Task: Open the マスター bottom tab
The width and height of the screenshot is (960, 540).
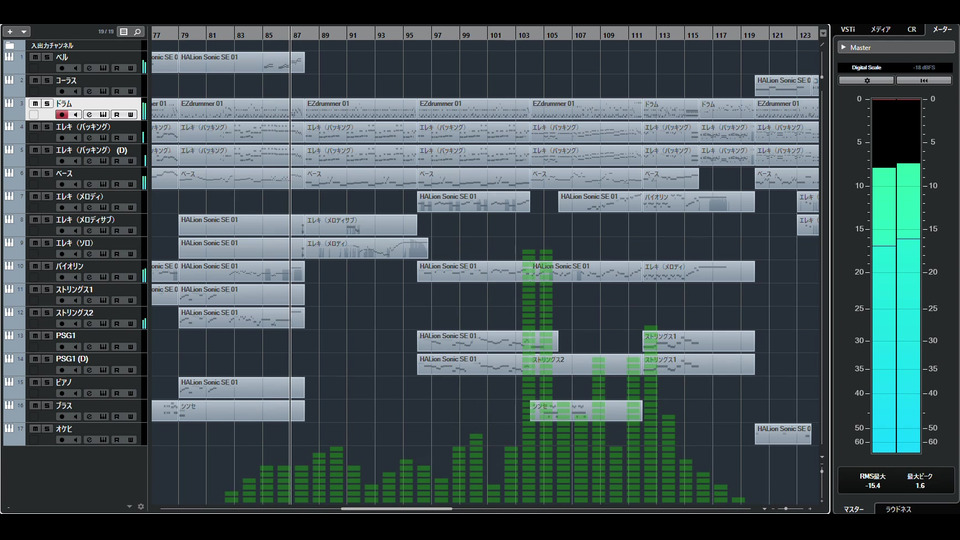Action: (x=853, y=509)
